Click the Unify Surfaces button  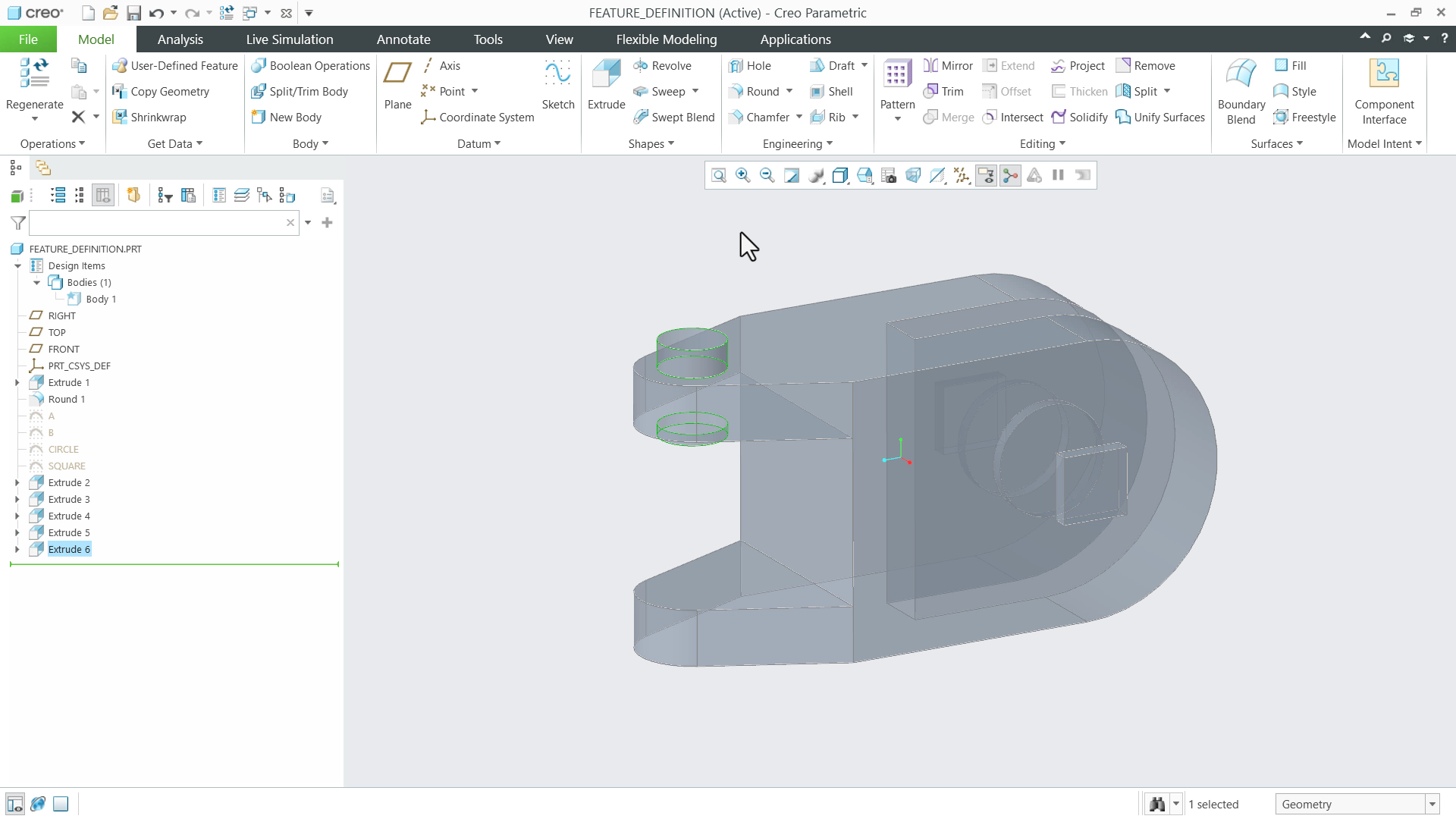[x=1160, y=118]
